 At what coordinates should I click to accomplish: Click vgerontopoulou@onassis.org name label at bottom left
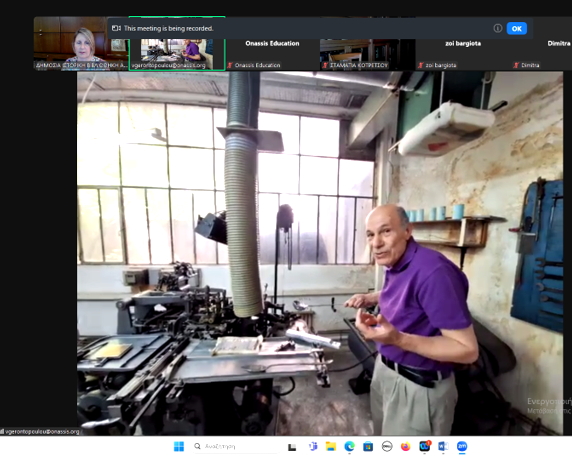point(40,432)
